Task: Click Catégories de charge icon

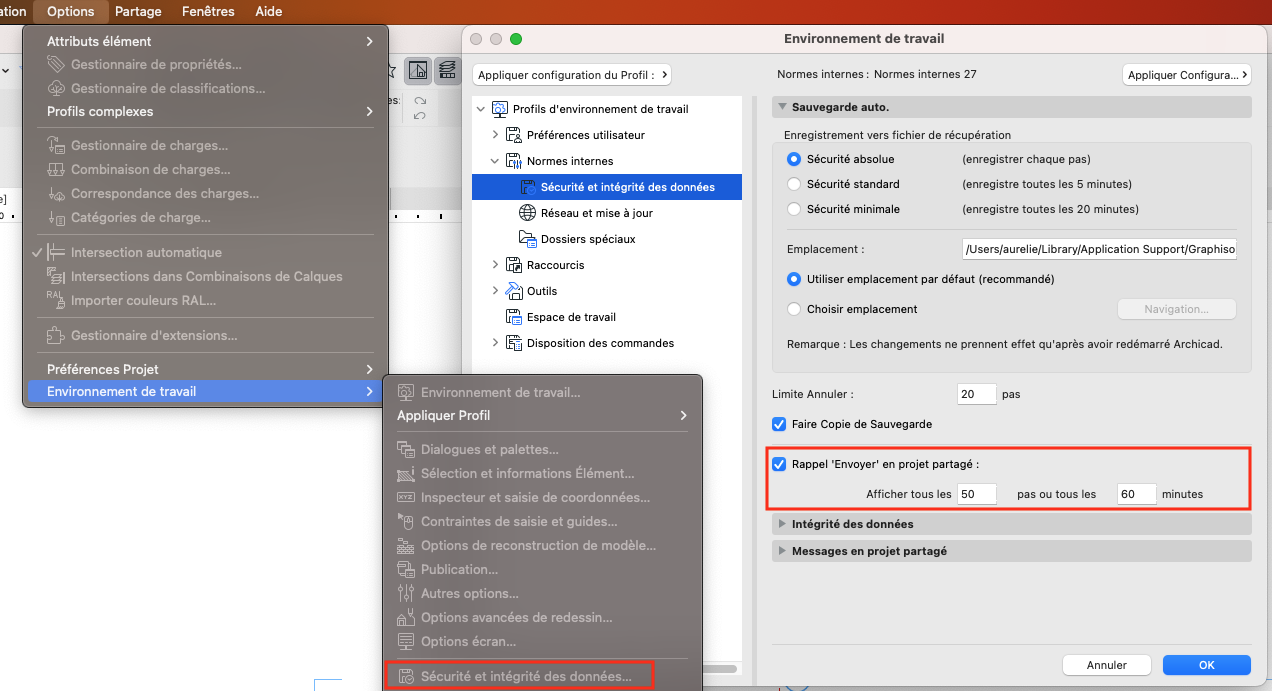Action: click(56, 218)
